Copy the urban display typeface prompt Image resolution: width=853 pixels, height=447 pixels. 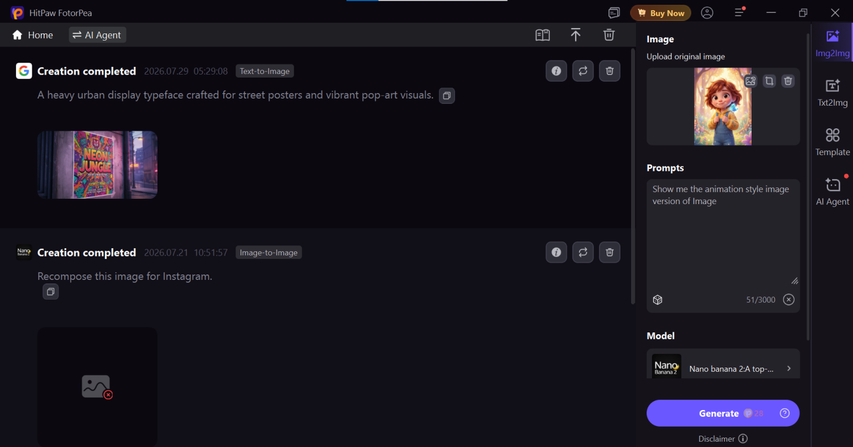click(x=447, y=96)
